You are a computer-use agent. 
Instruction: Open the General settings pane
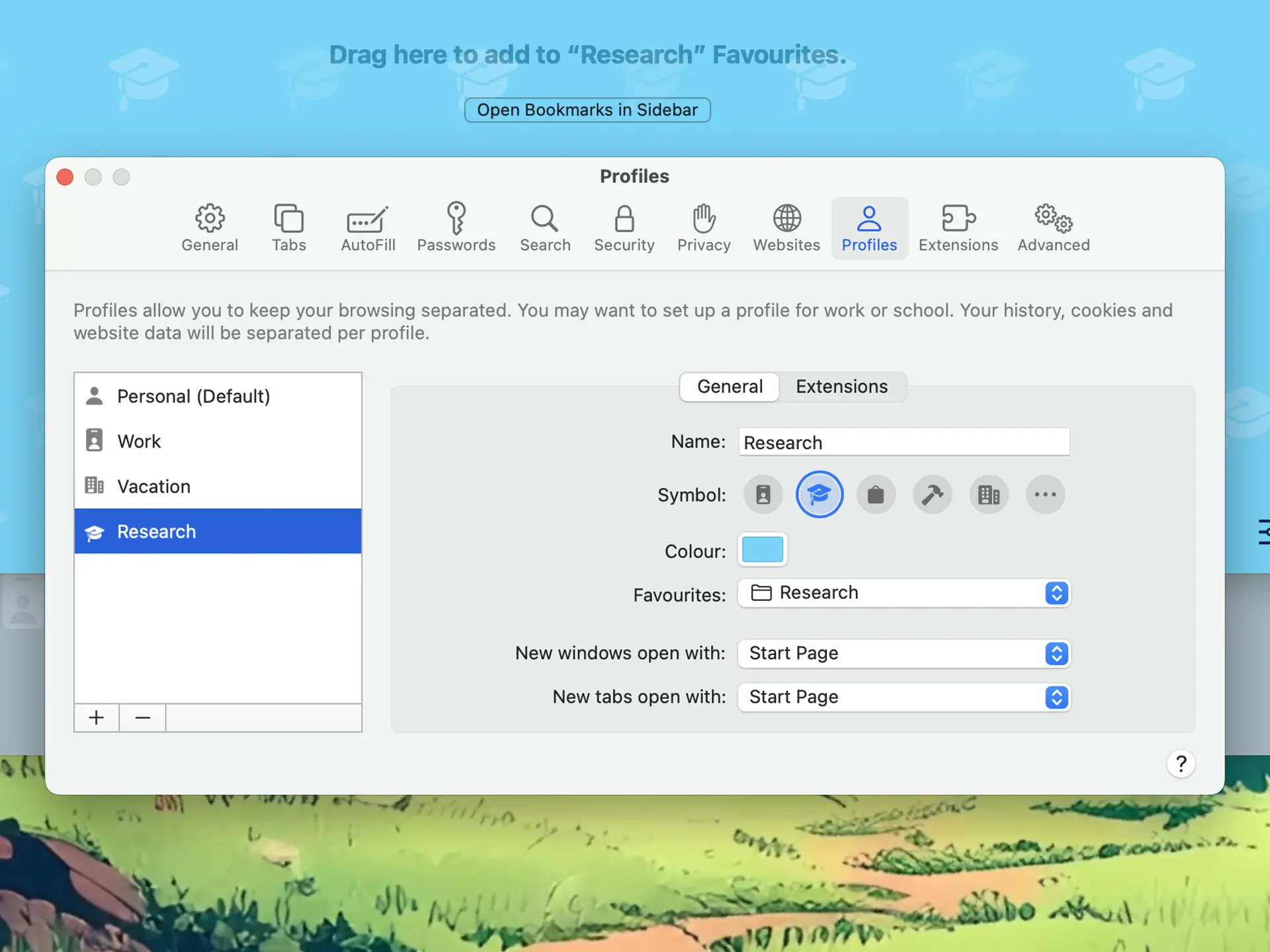pos(210,228)
